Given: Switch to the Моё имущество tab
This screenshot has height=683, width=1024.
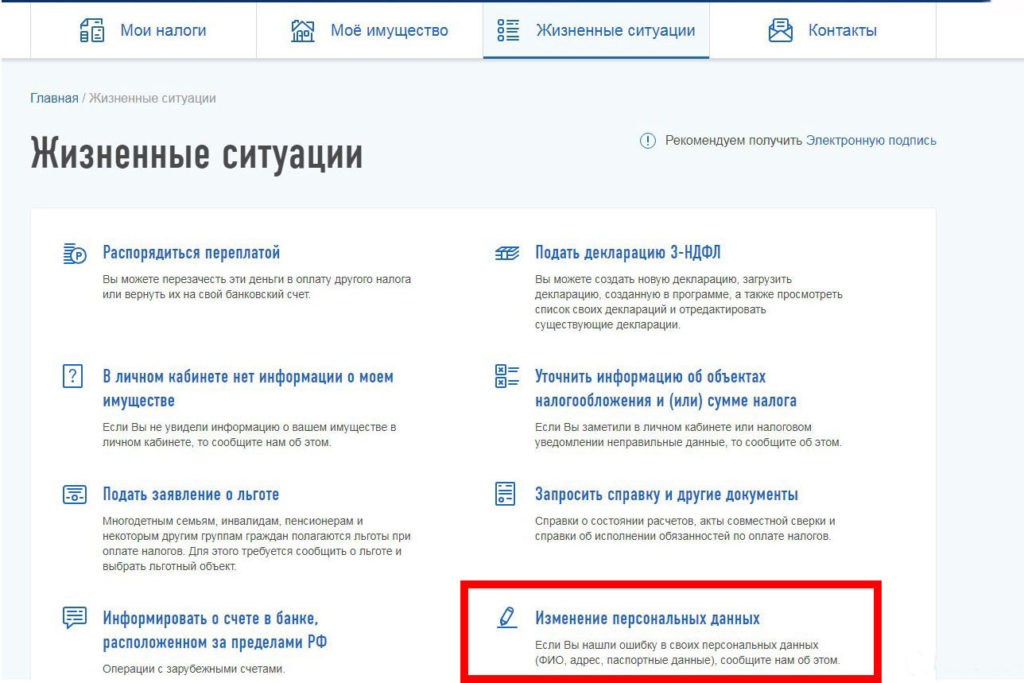Looking at the screenshot, I should click(x=389, y=30).
